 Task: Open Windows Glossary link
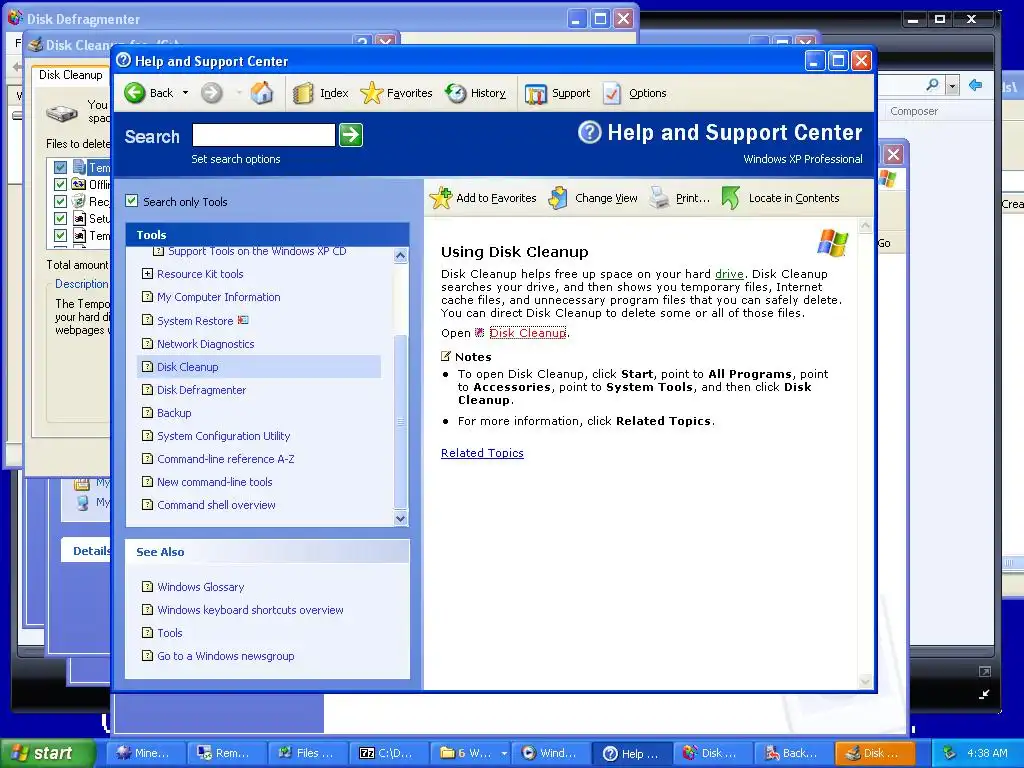200,587
